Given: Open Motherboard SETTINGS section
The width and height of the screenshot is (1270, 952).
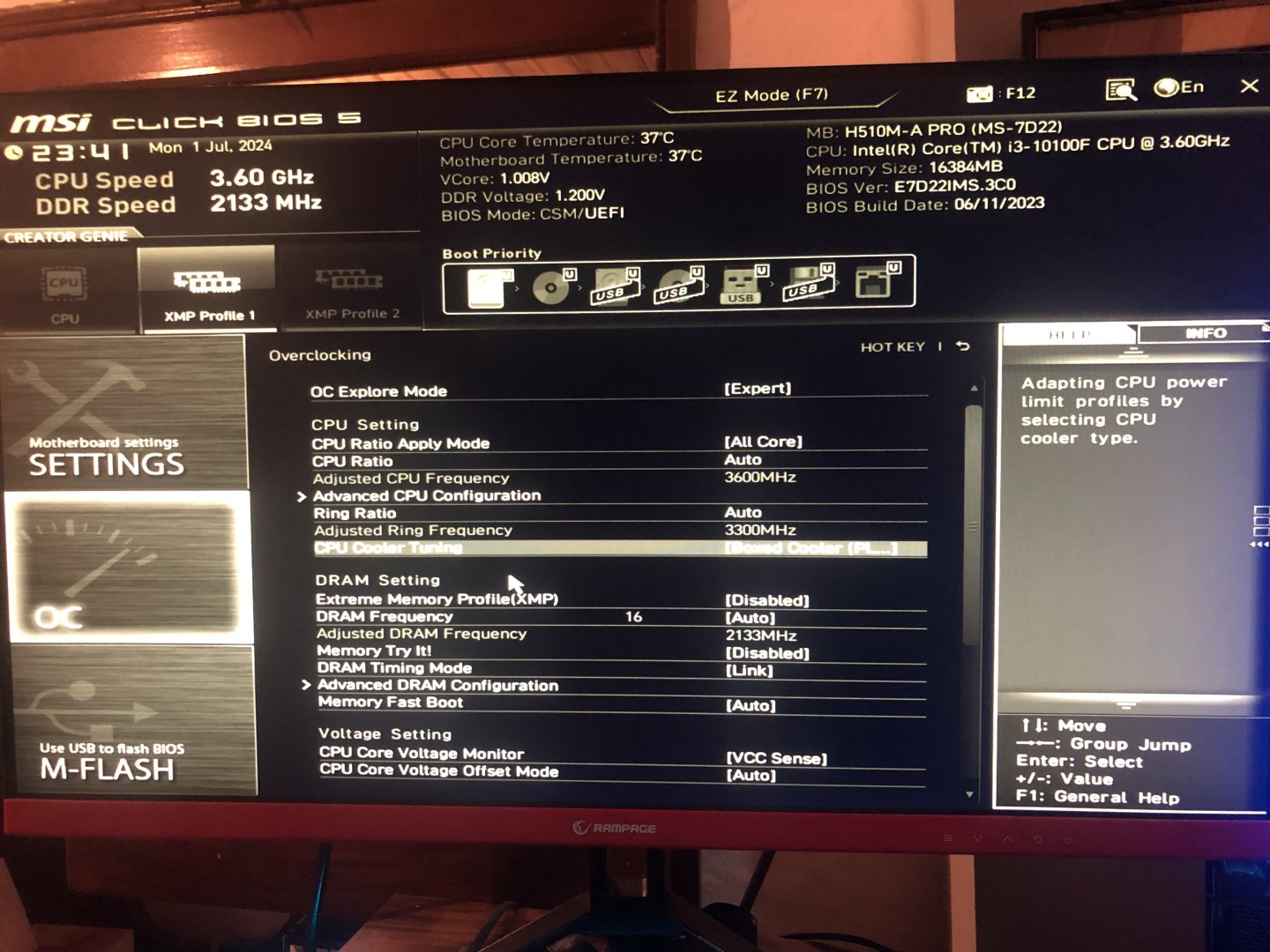Looking at the screenshot, I should point(123,413).
